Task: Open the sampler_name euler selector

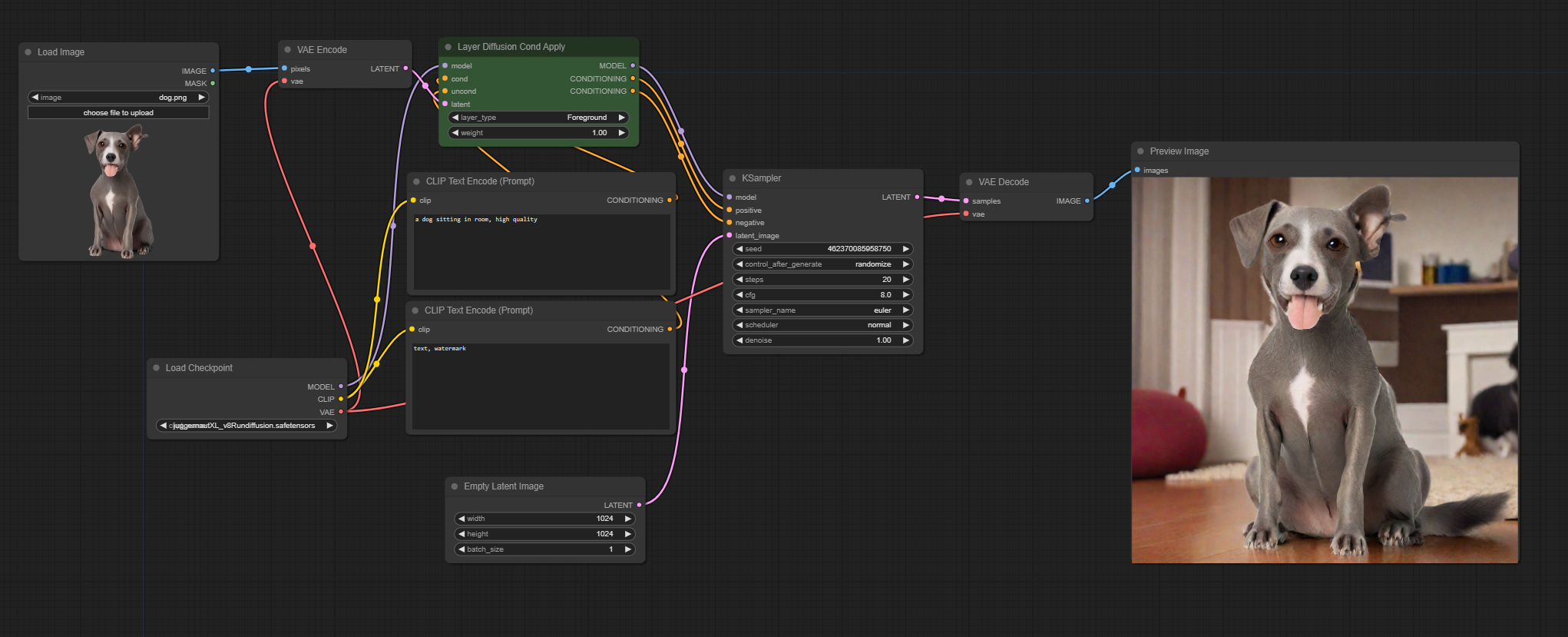Action: click(822, 310)
